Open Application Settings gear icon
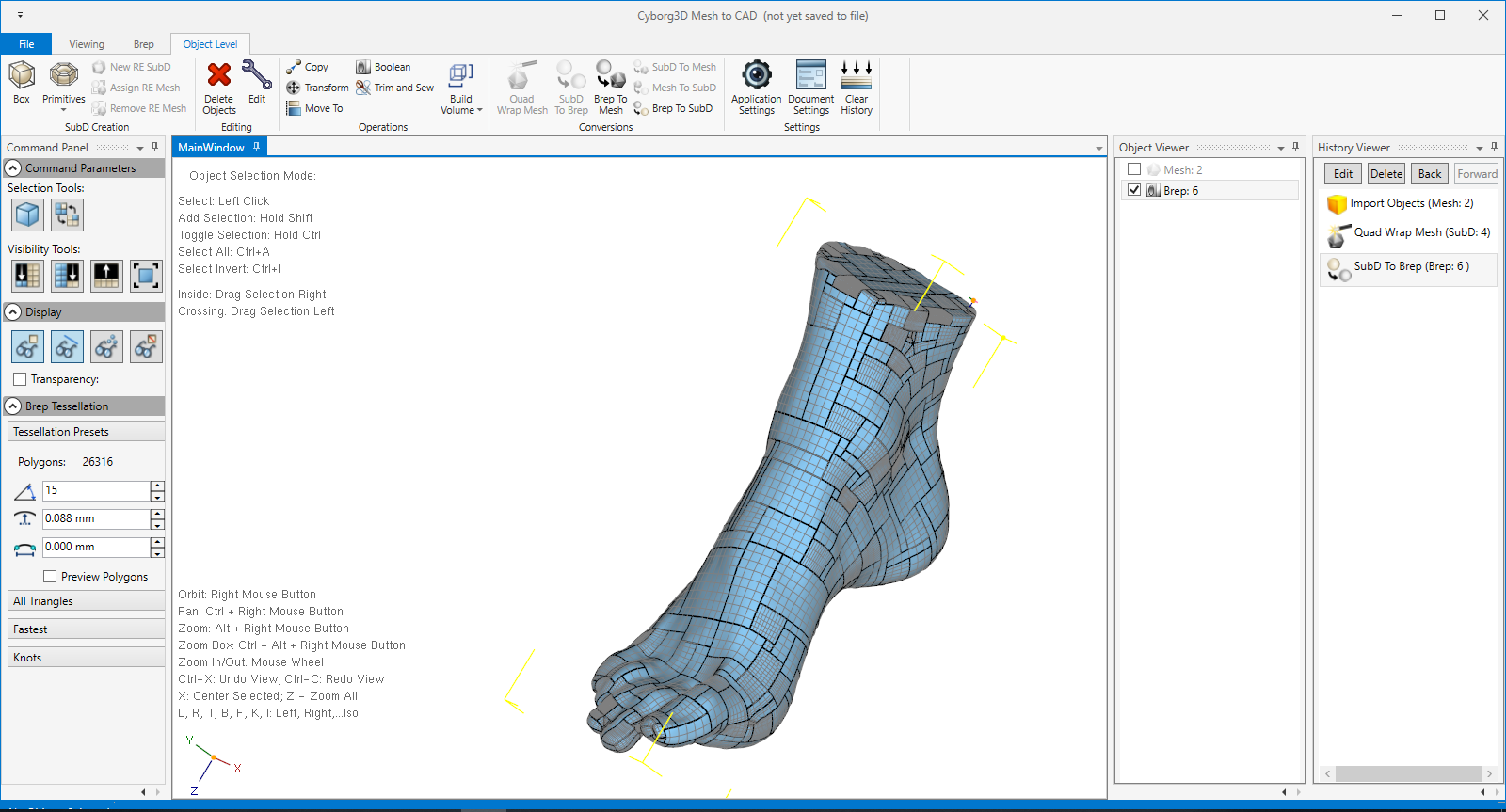Viewport: 1506px width, 812px height. [756, 75]
